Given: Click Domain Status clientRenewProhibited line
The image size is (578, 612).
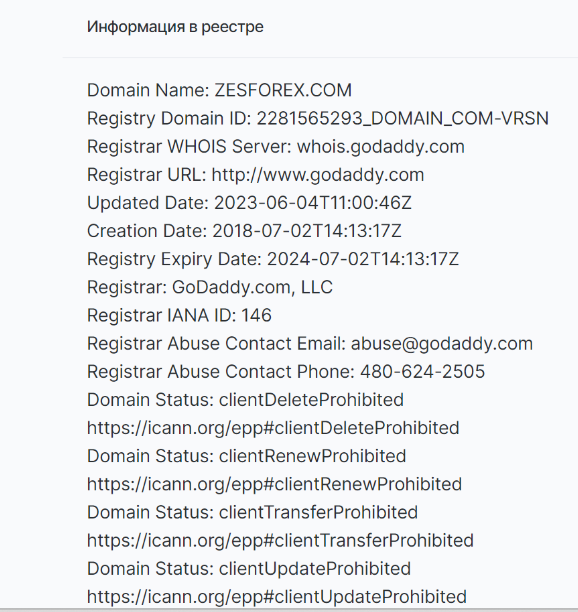Looking at the screenshot, I should pos(246,456).
